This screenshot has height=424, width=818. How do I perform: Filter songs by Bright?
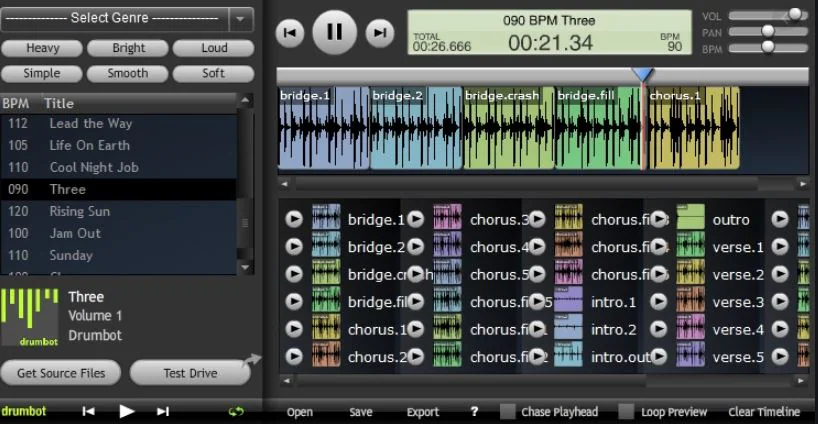pos(128,48)
